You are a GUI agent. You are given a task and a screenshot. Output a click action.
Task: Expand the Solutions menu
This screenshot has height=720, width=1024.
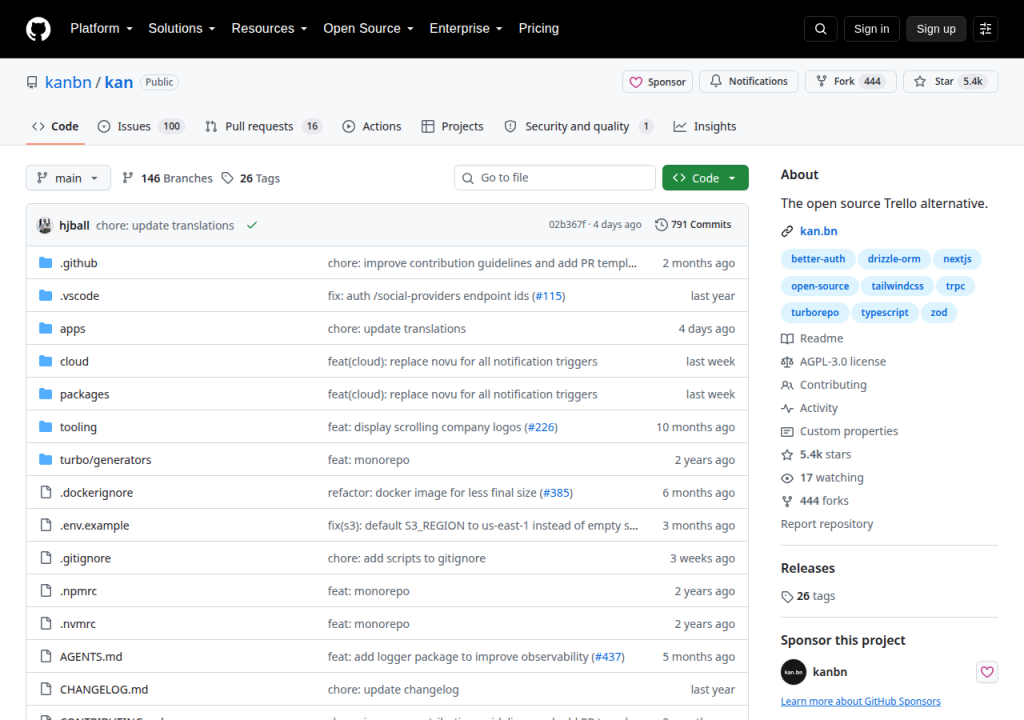coord(182,29)
